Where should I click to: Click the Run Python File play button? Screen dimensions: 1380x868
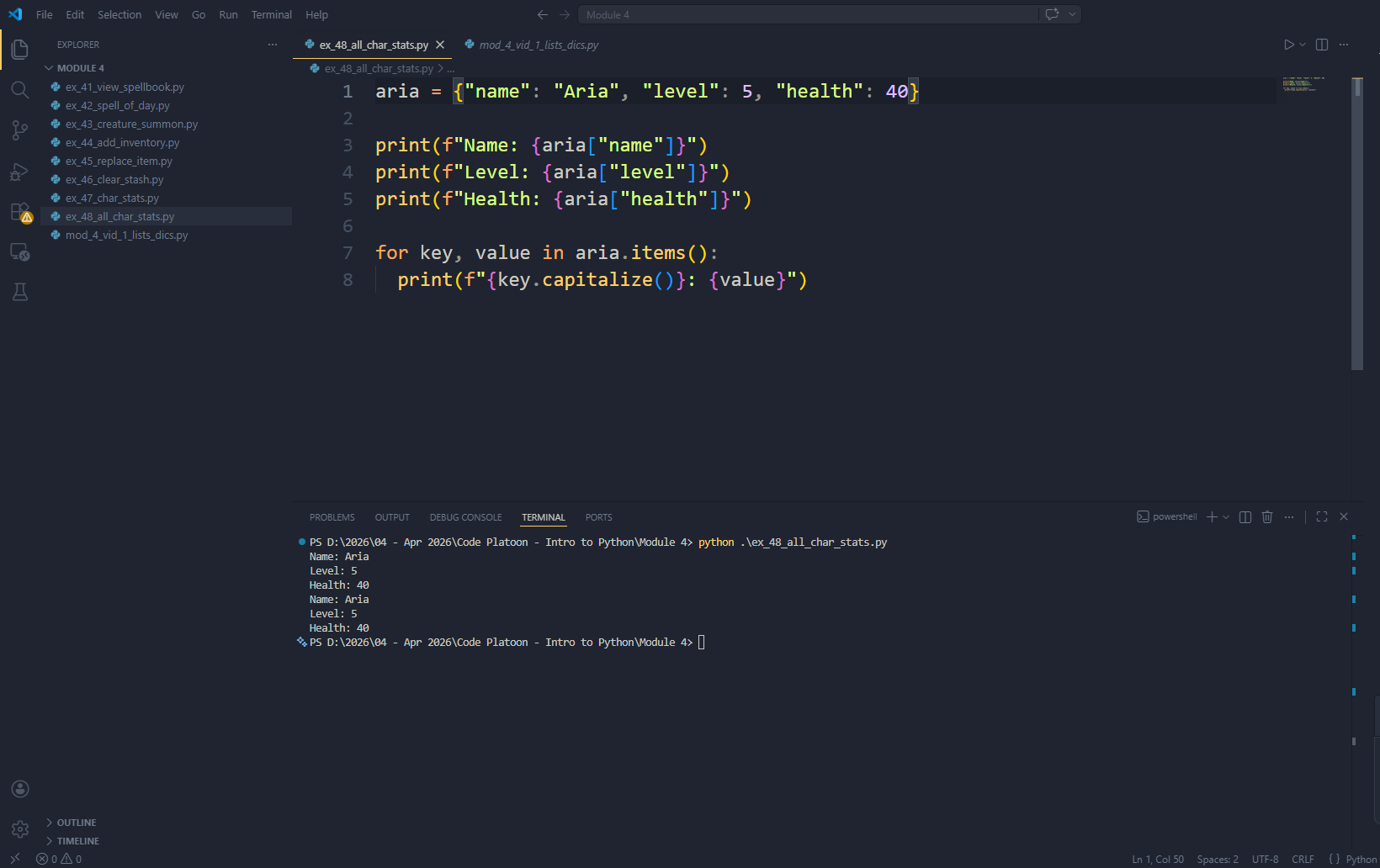click(1288, 45)
